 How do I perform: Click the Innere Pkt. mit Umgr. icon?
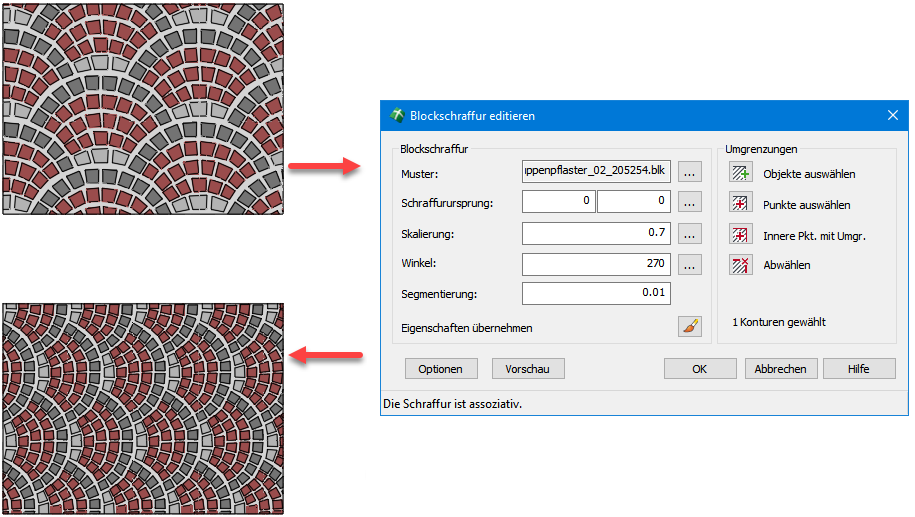tap(740, 235)
